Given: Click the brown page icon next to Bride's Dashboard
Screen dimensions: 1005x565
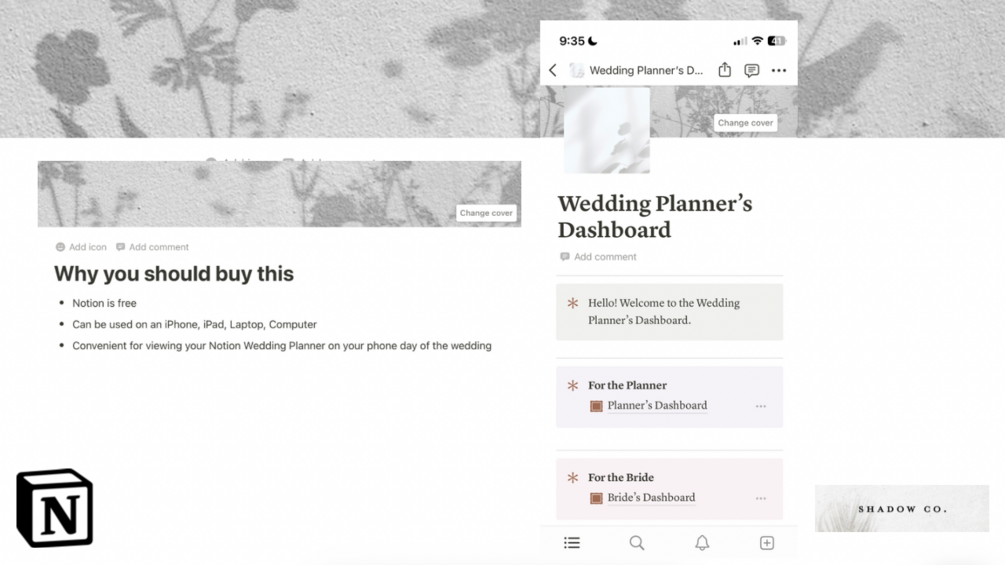Looking at the screenshot, I should tap(596, 498).
